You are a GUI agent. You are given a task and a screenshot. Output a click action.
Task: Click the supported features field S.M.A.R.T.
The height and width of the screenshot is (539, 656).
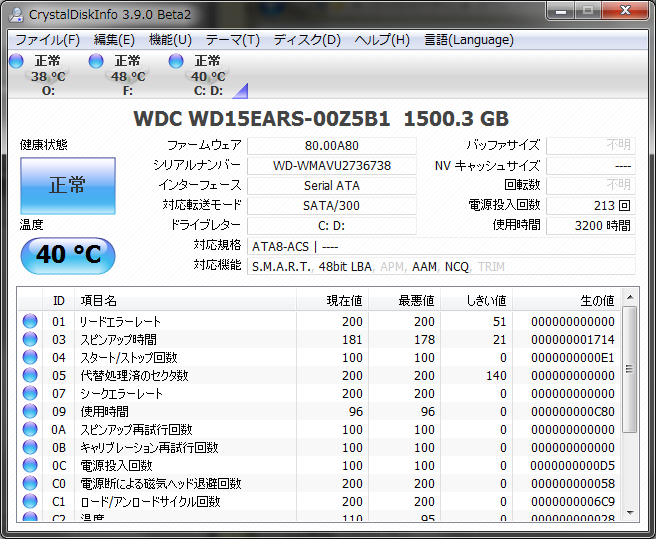(441, 267)
